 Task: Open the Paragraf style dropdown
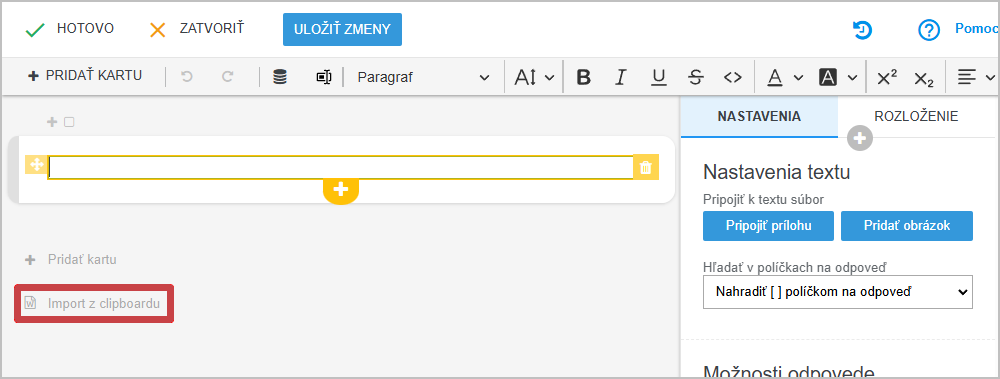[x=423, y=77]
